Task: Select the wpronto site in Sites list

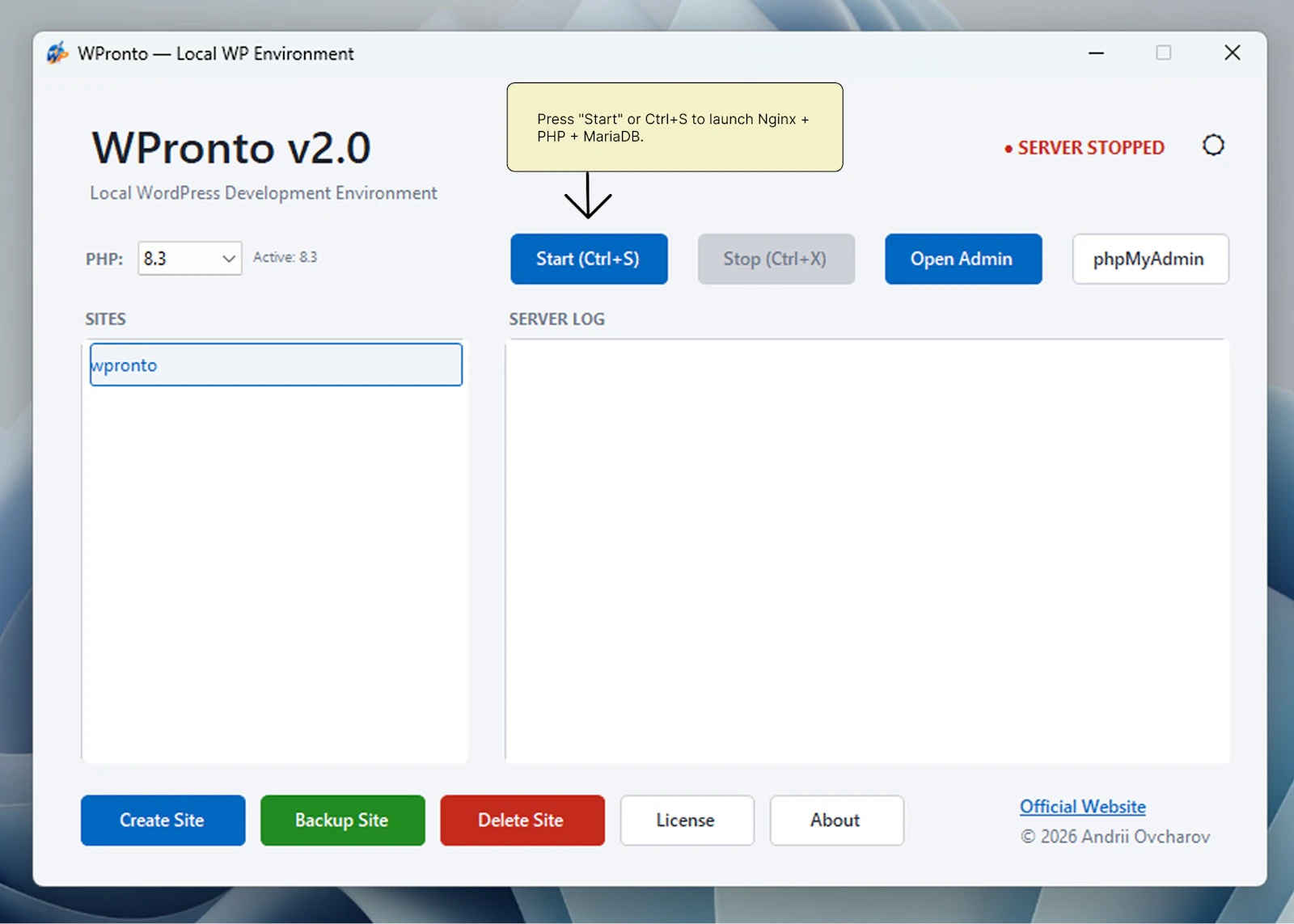Action: tap(276, 365)
